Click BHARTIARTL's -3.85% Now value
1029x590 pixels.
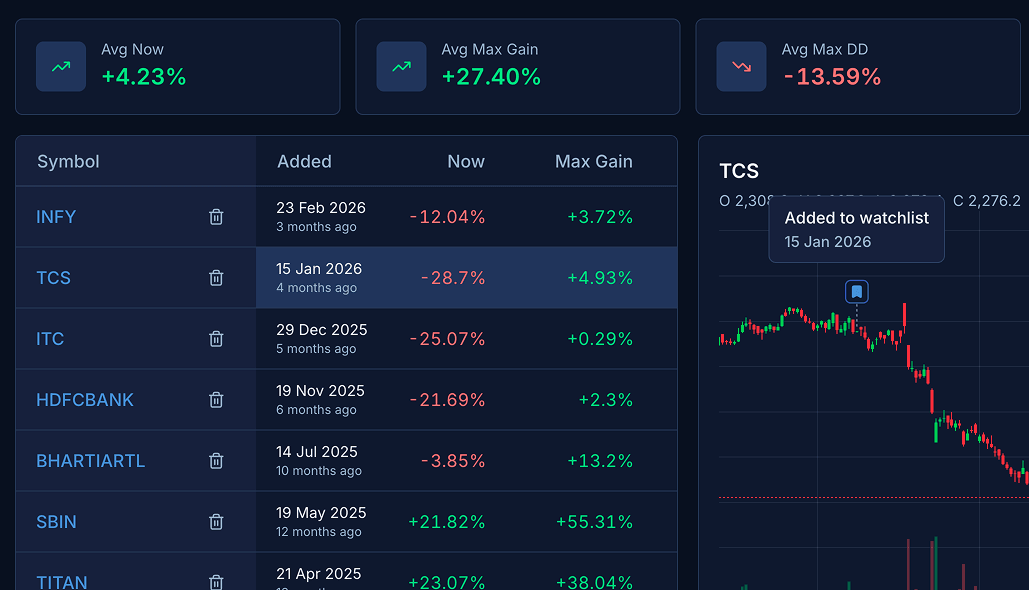tap(453, 461)
